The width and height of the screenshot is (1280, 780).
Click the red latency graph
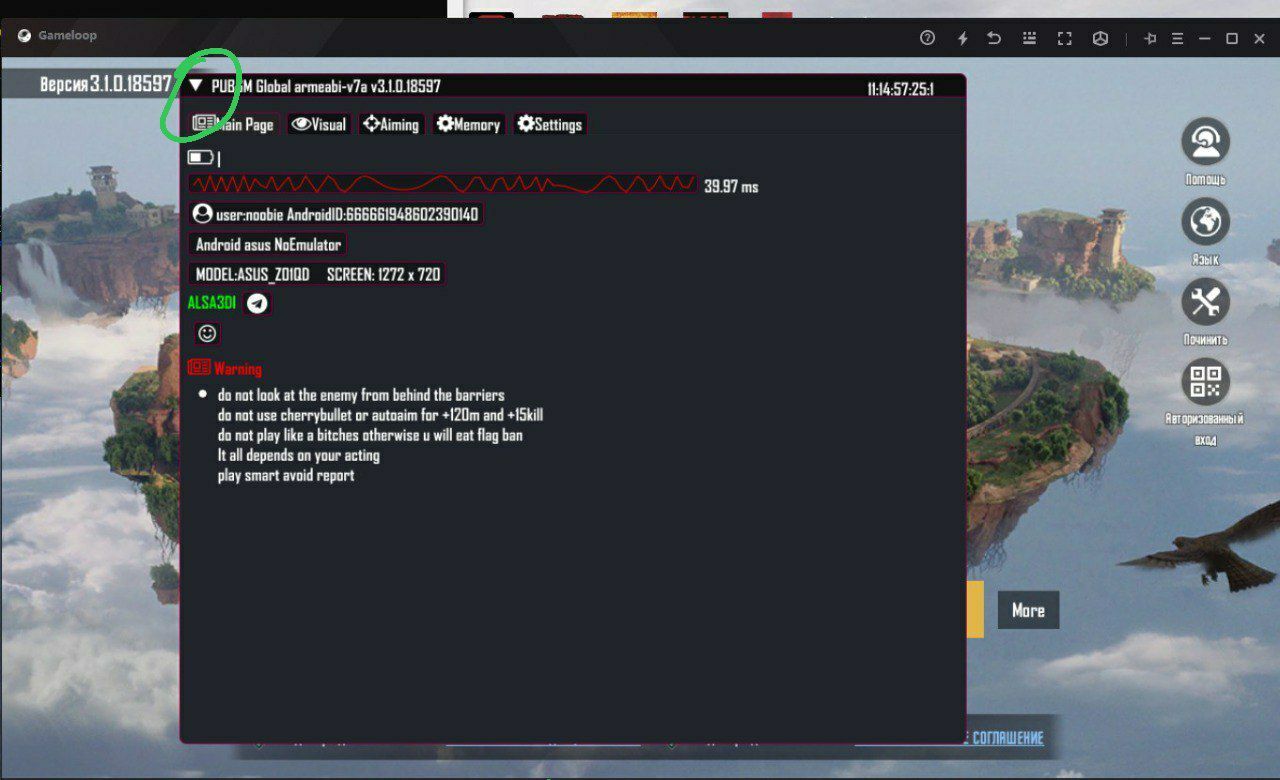(442, 184)
